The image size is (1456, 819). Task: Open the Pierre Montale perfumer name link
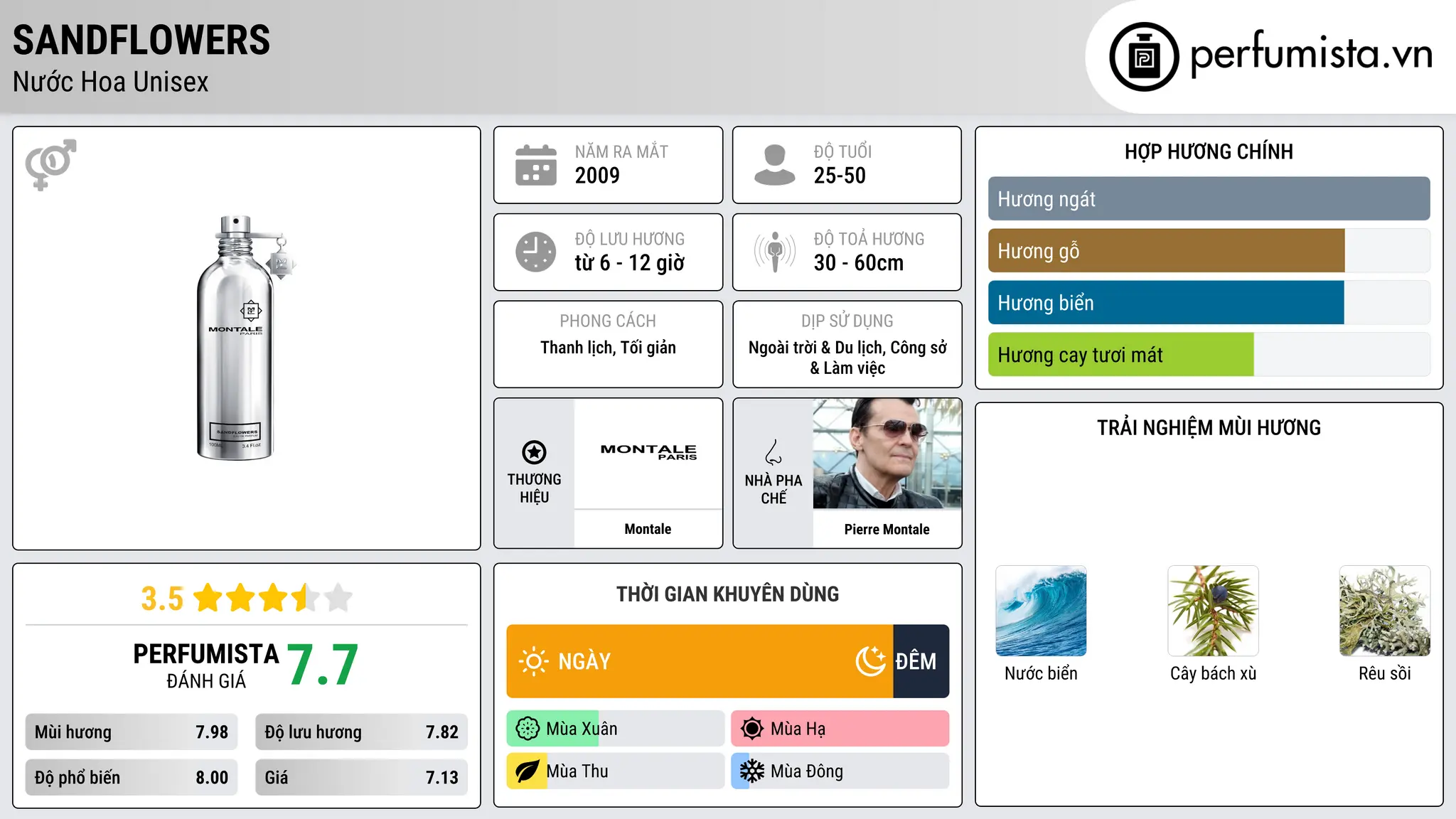pos(887,529)
